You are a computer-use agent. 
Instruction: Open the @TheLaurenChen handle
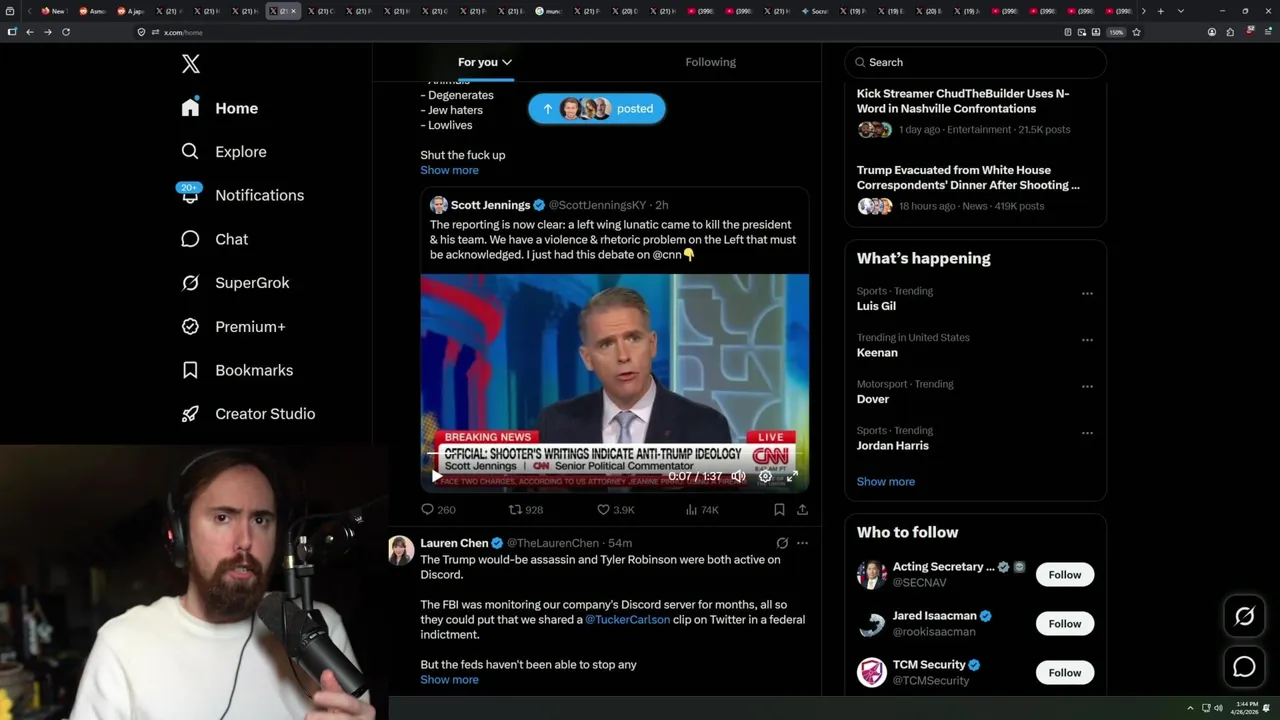point(553,543)
